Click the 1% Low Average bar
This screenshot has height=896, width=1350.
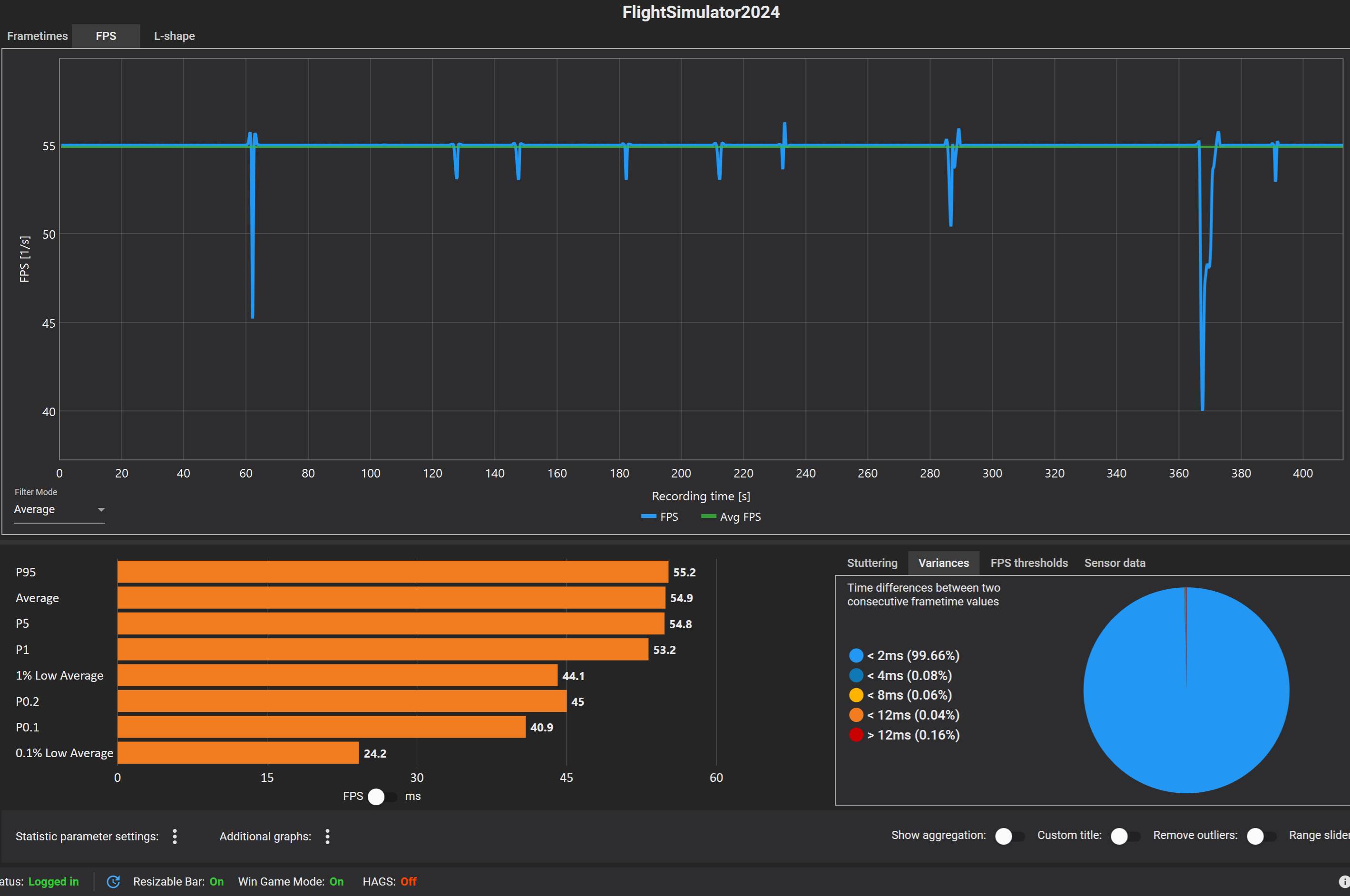pos(337,675)
